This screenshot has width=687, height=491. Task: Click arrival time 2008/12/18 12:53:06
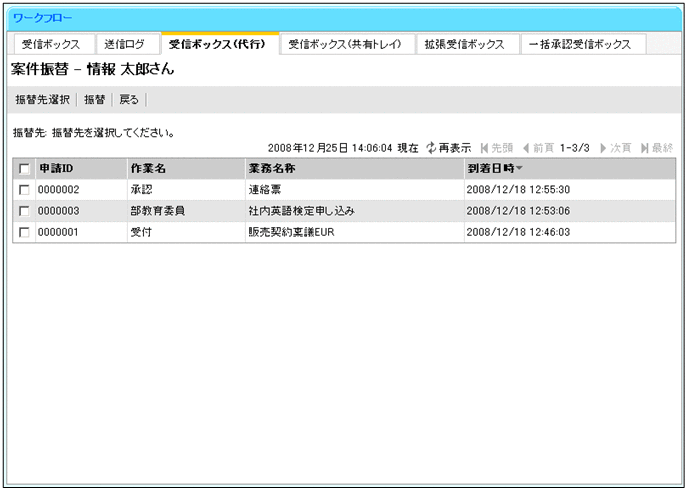(x=518, y=211)
